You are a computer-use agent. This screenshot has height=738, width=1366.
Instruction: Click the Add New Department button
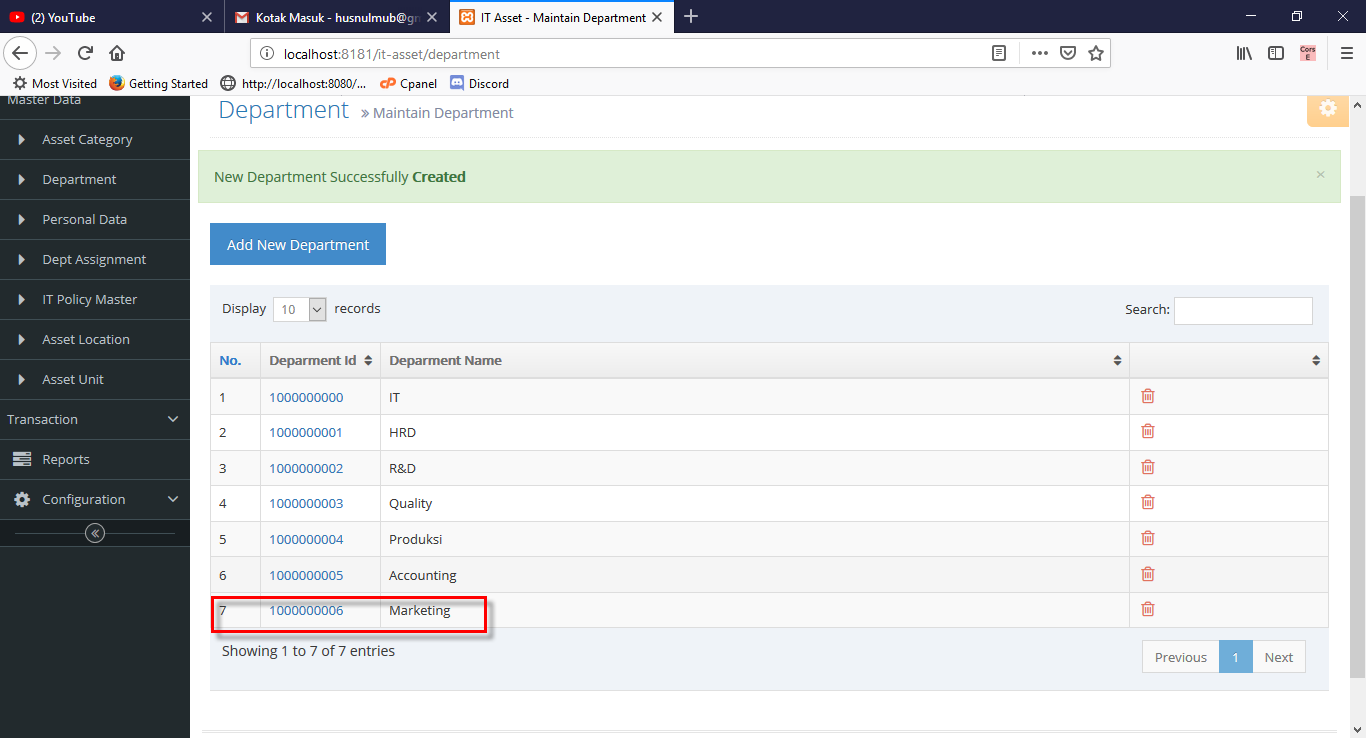tap(297, 244)
